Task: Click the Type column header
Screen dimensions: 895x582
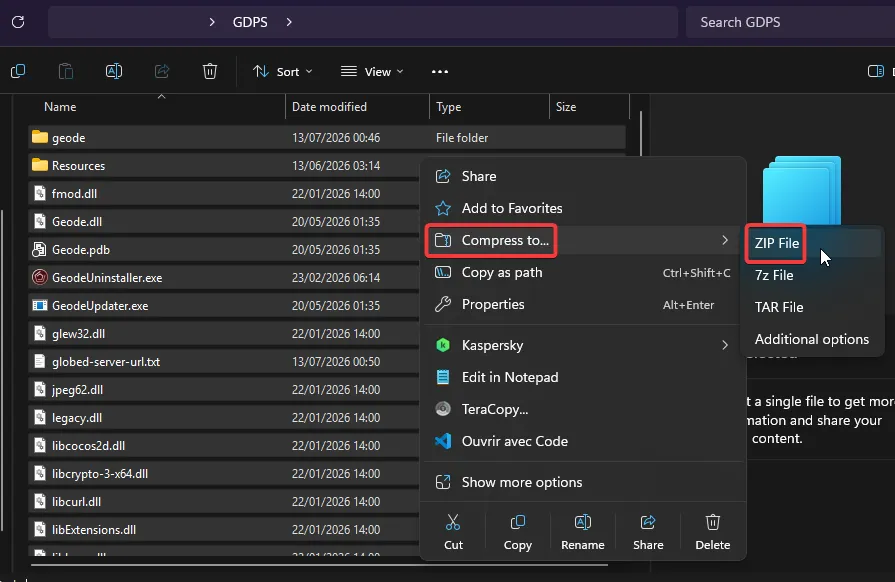Action: tap(489, 107)
